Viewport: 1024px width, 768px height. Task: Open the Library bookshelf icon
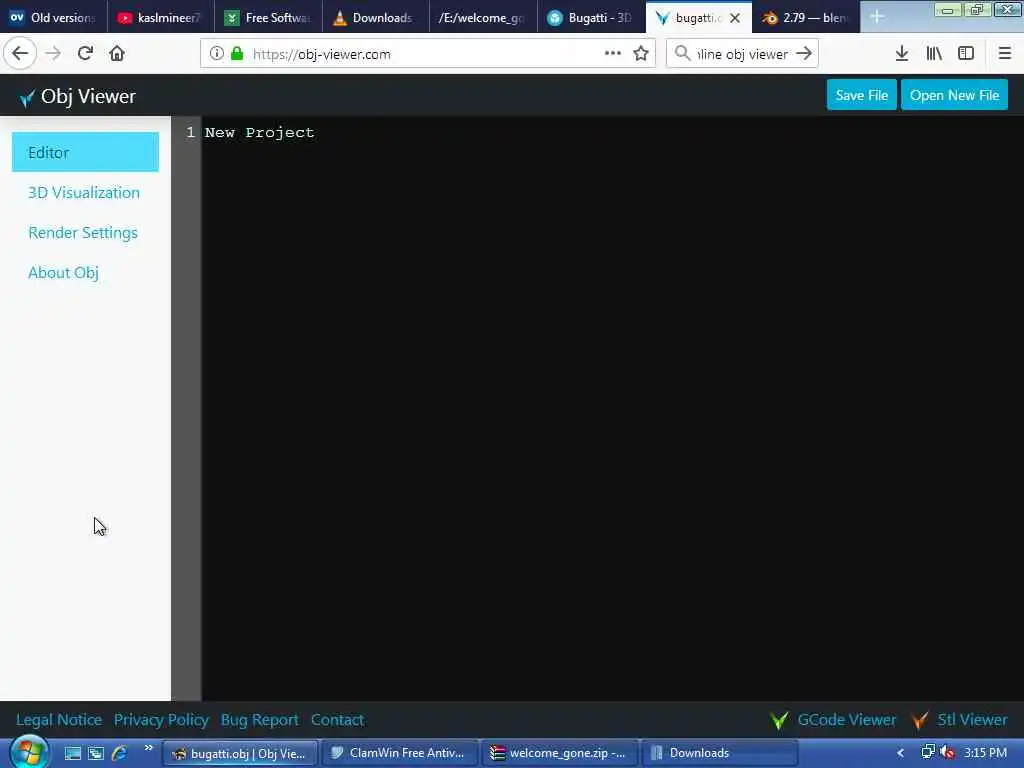tap(934, 54)
